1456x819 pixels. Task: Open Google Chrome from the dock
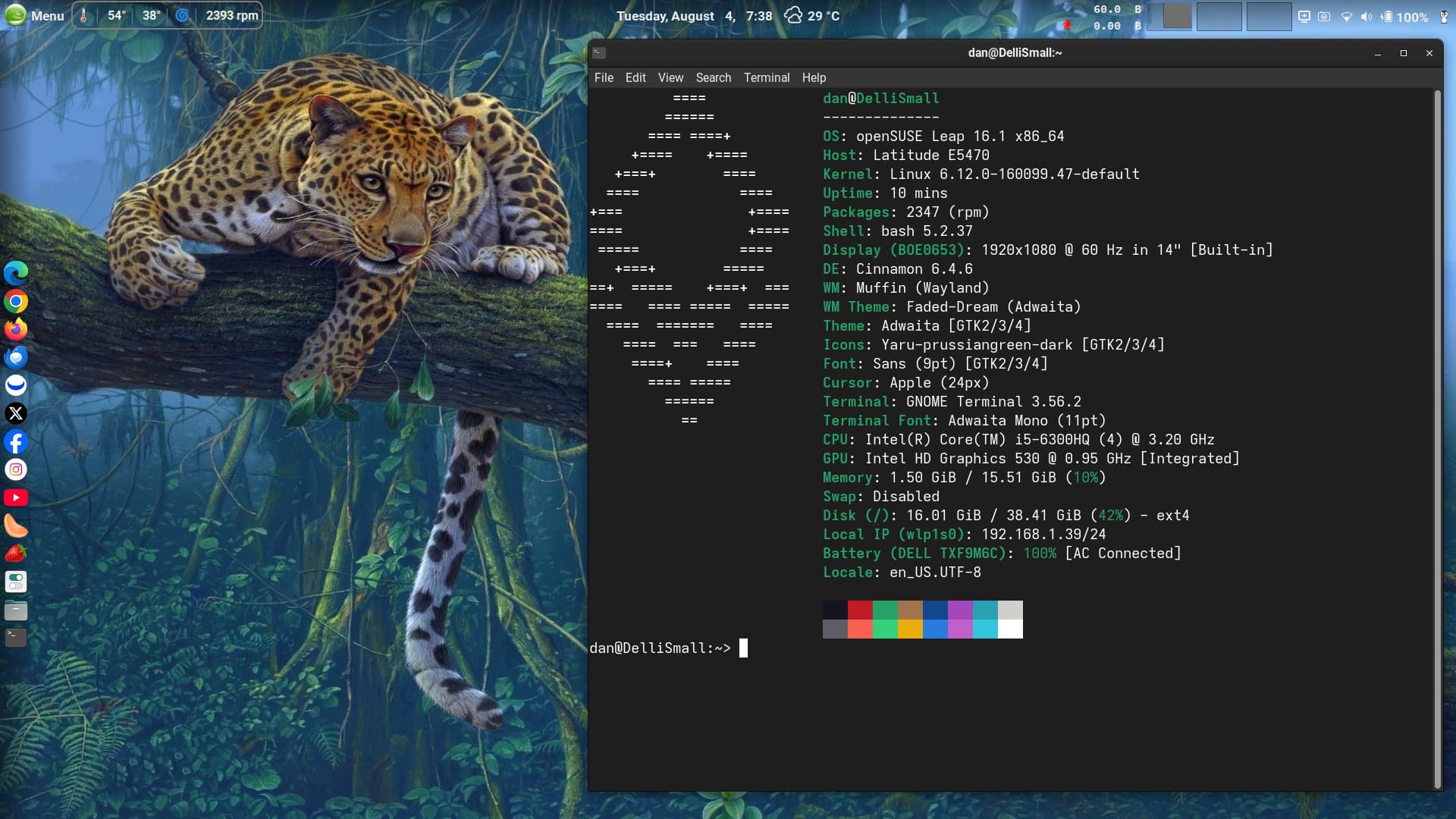tap(16, 301)
